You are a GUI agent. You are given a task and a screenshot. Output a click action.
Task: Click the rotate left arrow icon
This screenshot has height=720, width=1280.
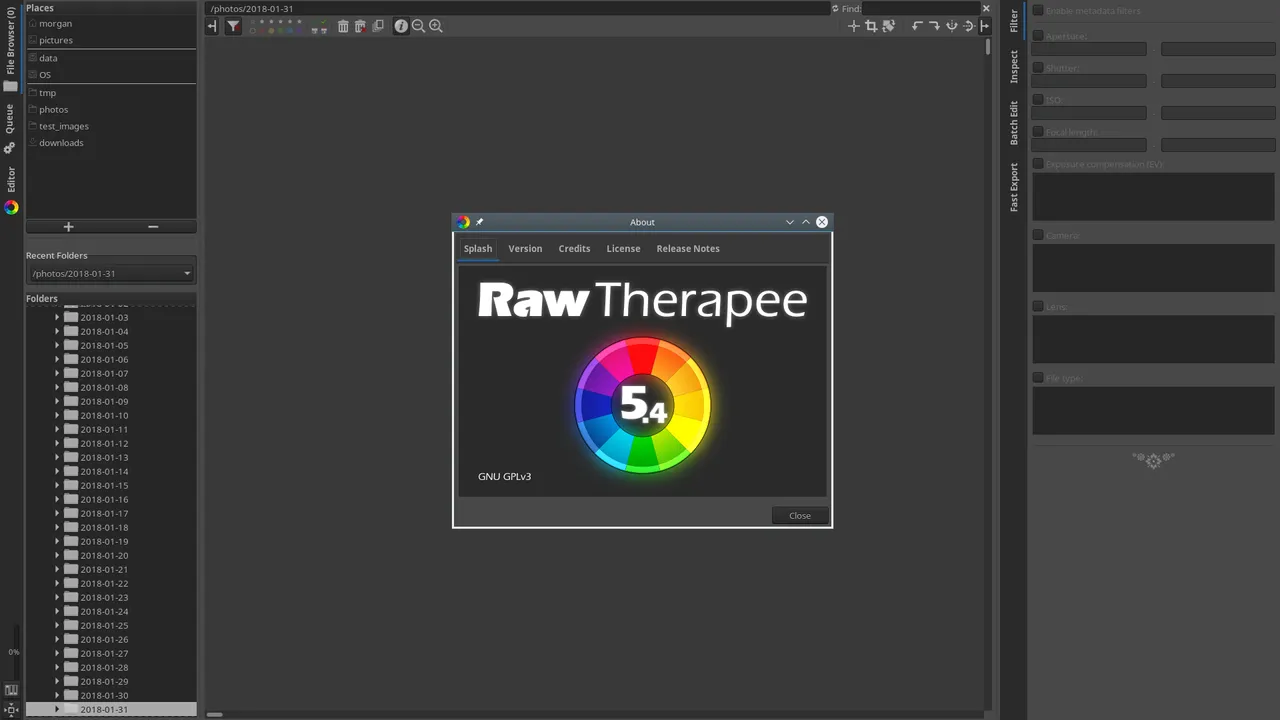[x=916, y=27]
